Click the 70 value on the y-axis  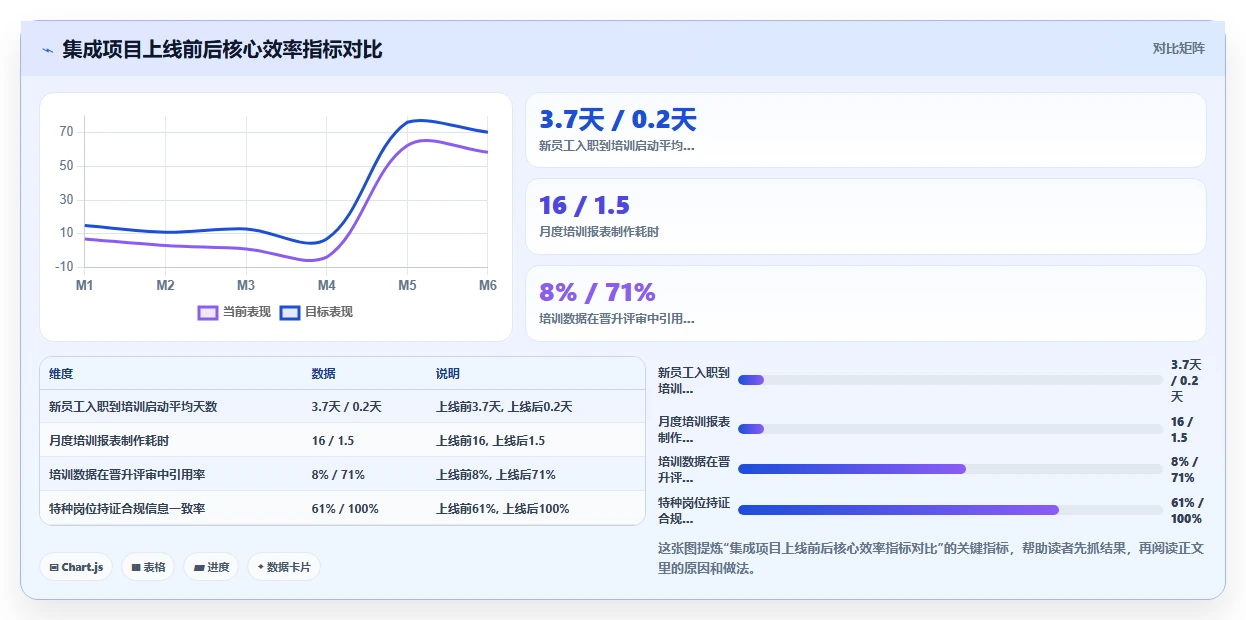point(66,132)
